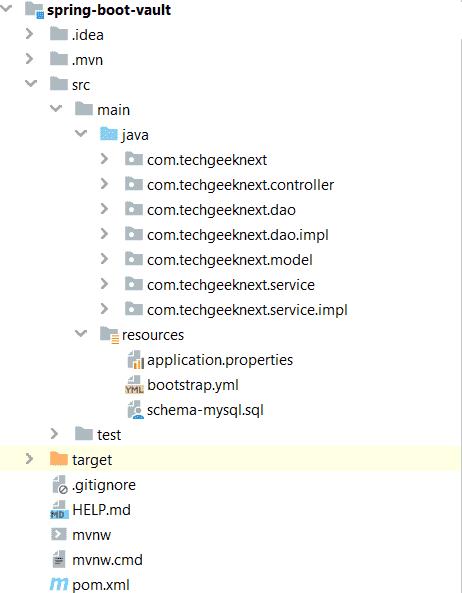Click the application.properties file icon
This screenshot has height=593, width=462.
[x=135, y=360]
